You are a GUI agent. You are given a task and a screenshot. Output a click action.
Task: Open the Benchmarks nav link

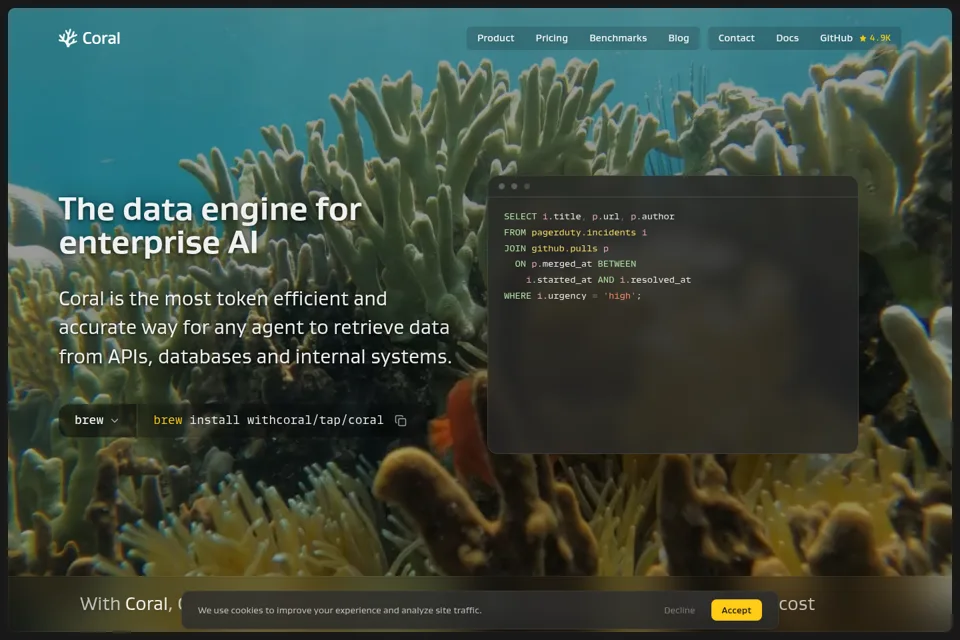pyautogui.click(x=618, y=38)
